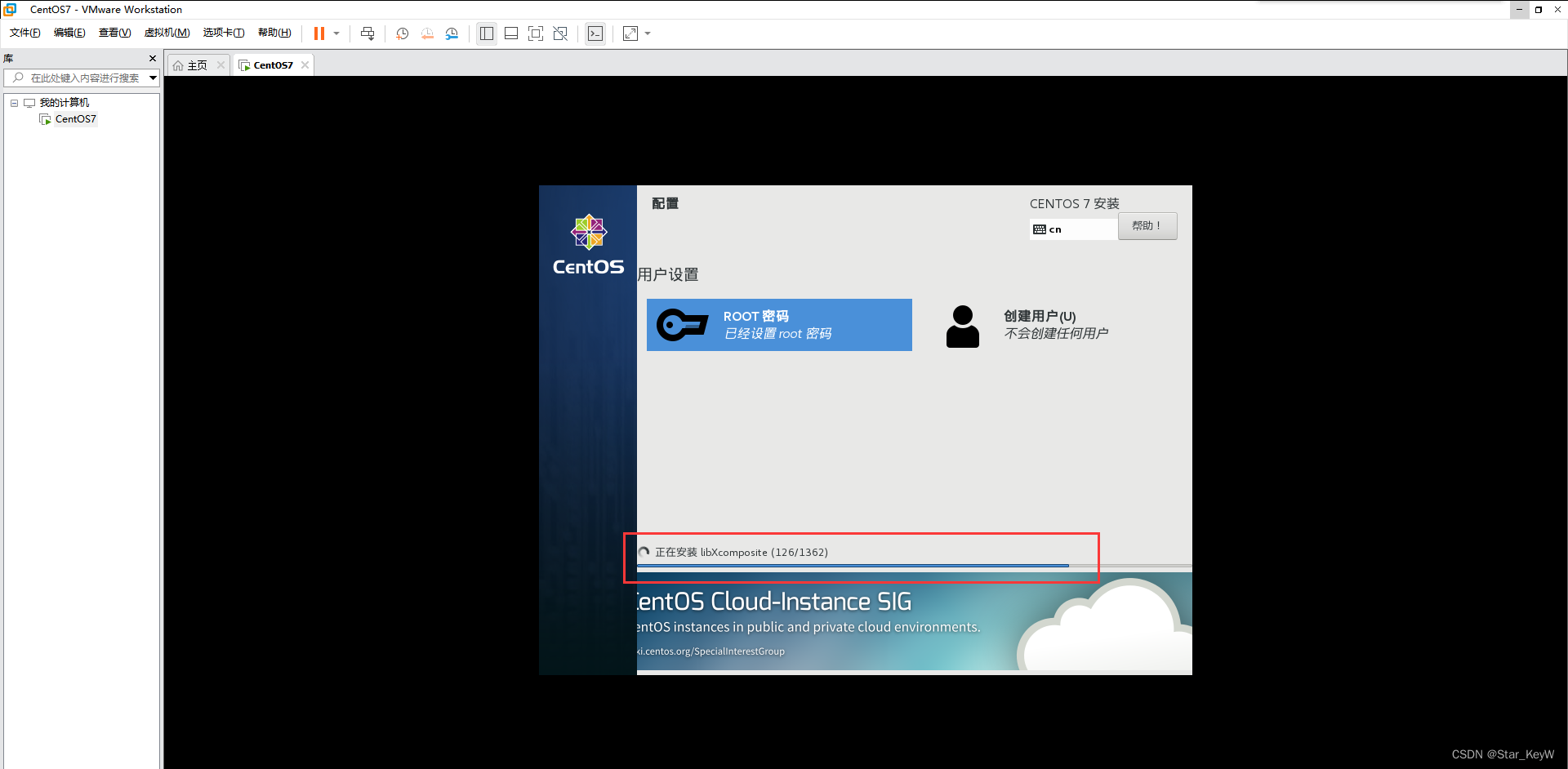The width and height of the screenshot is (1568, 769).
Task: Open the 文件(F) menu
Action: point(25,33)
